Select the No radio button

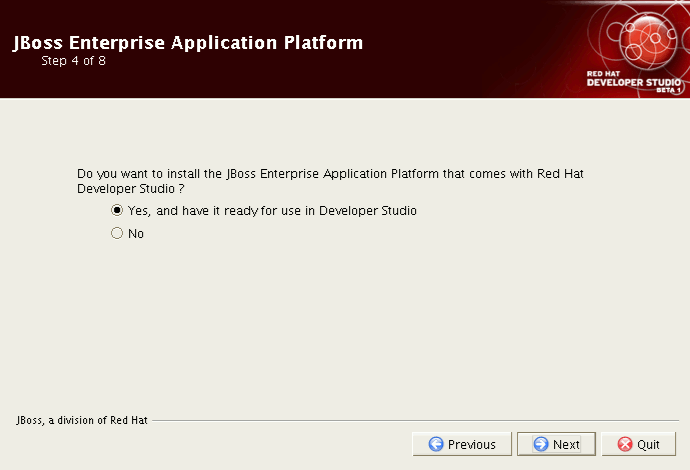coord(117,233)
